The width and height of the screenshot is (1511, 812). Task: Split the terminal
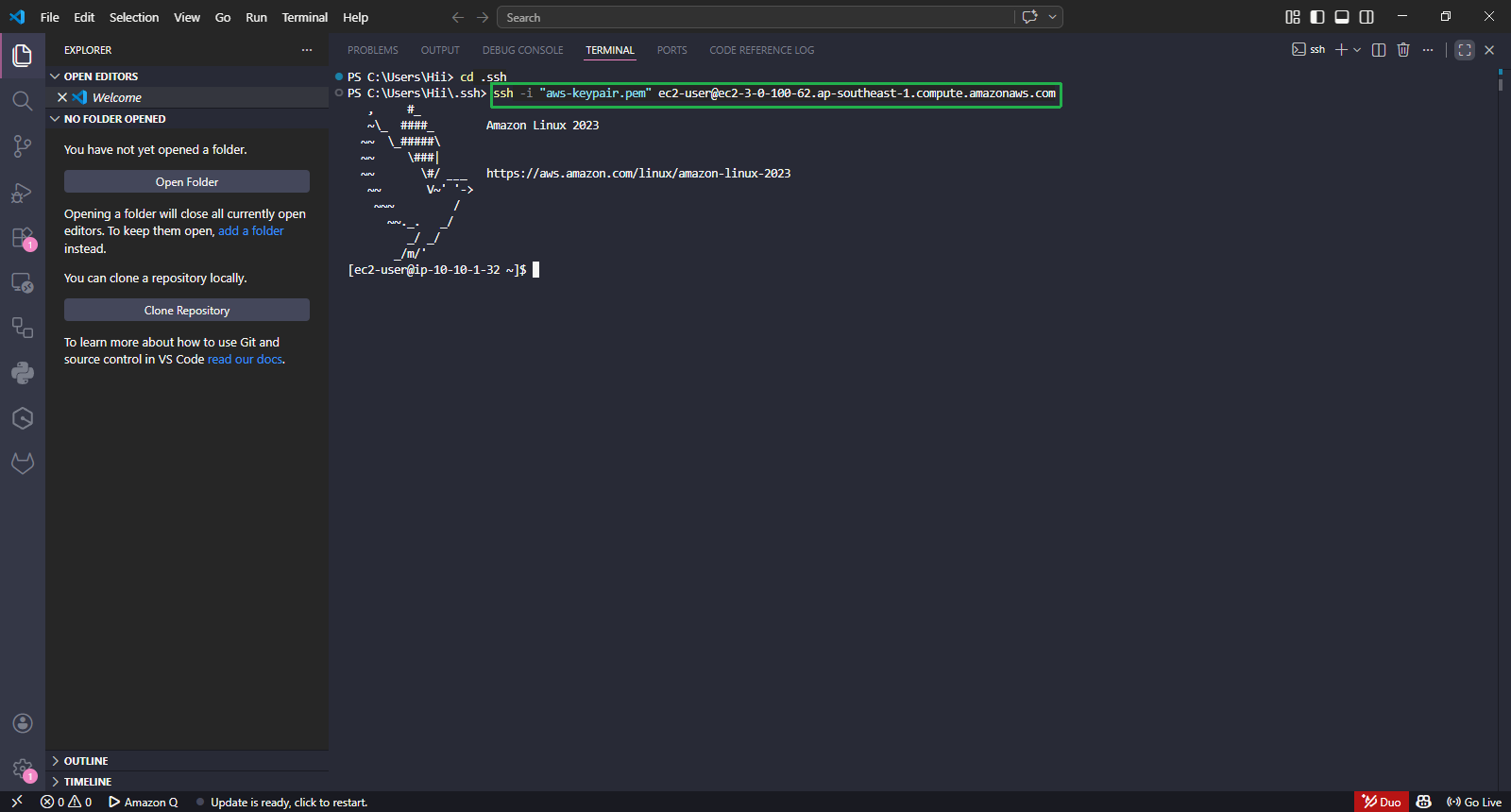(1379, 50)
